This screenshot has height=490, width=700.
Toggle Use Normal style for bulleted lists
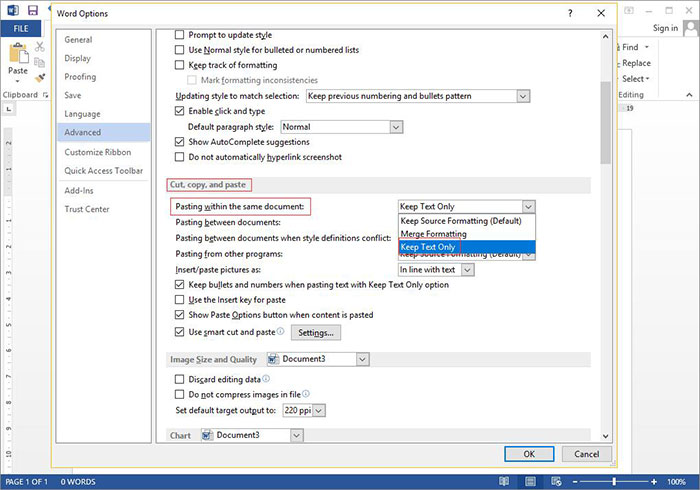tap(179, 50)
